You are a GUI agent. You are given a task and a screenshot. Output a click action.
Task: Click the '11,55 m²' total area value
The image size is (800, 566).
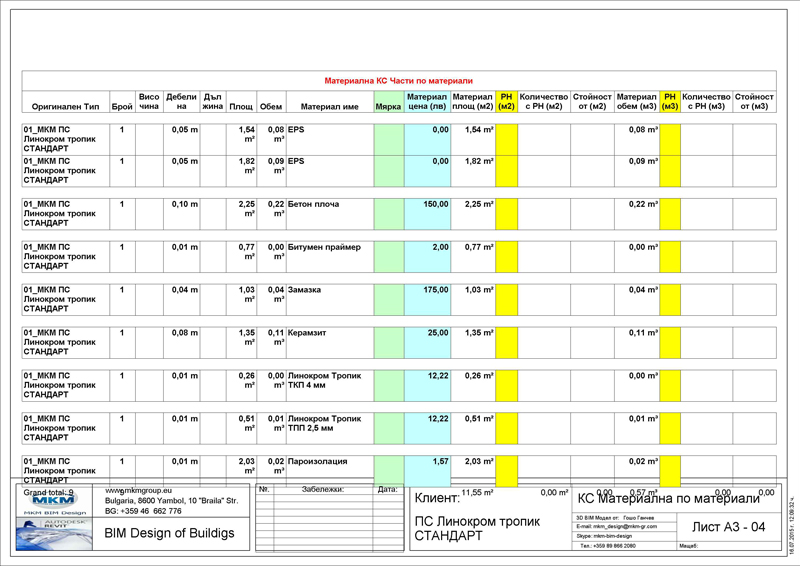pos(477,493)
